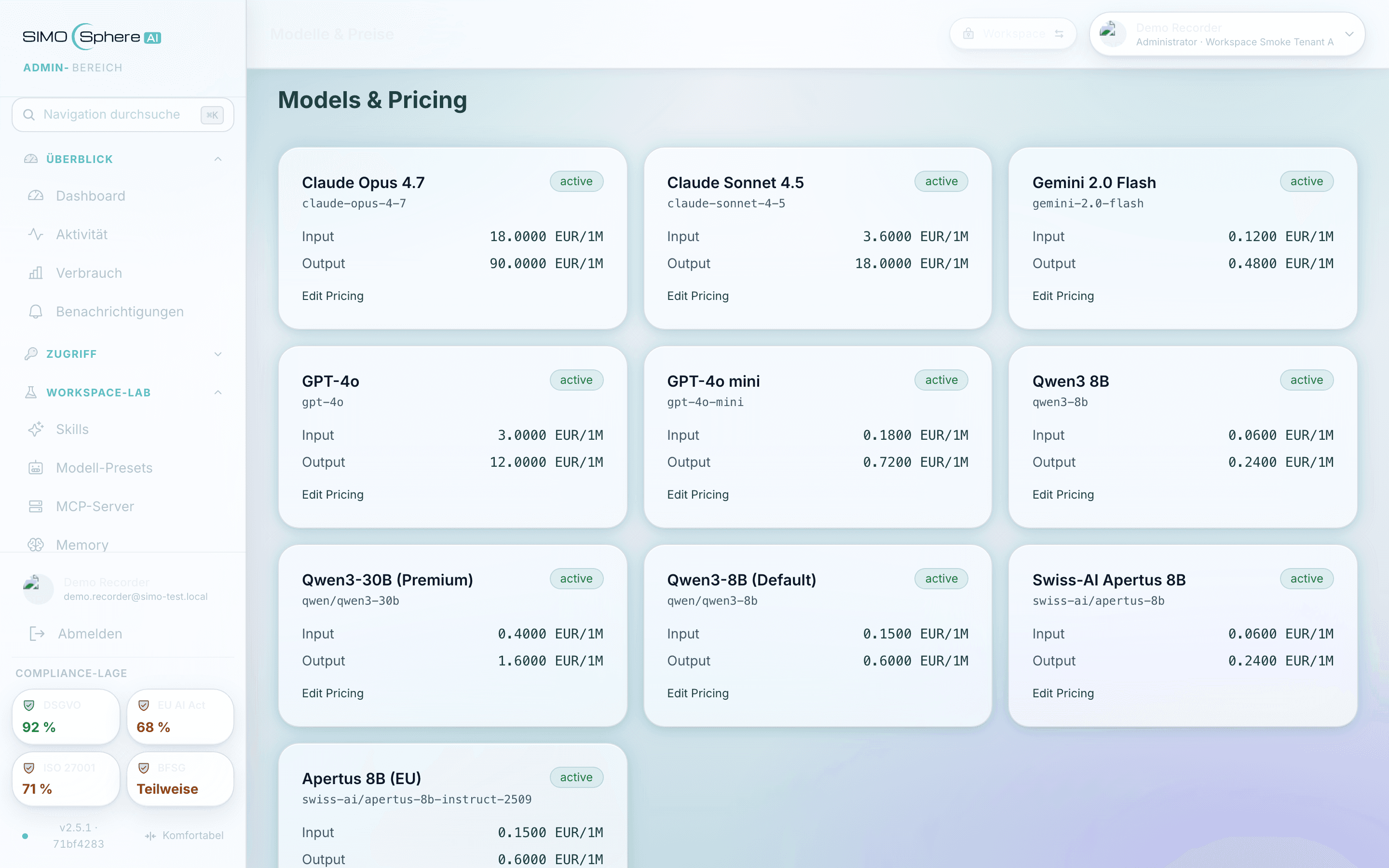Edit Pricing for Qwen3 8B
Screen dimensions: 1389x868
(x=1063, y=494)
